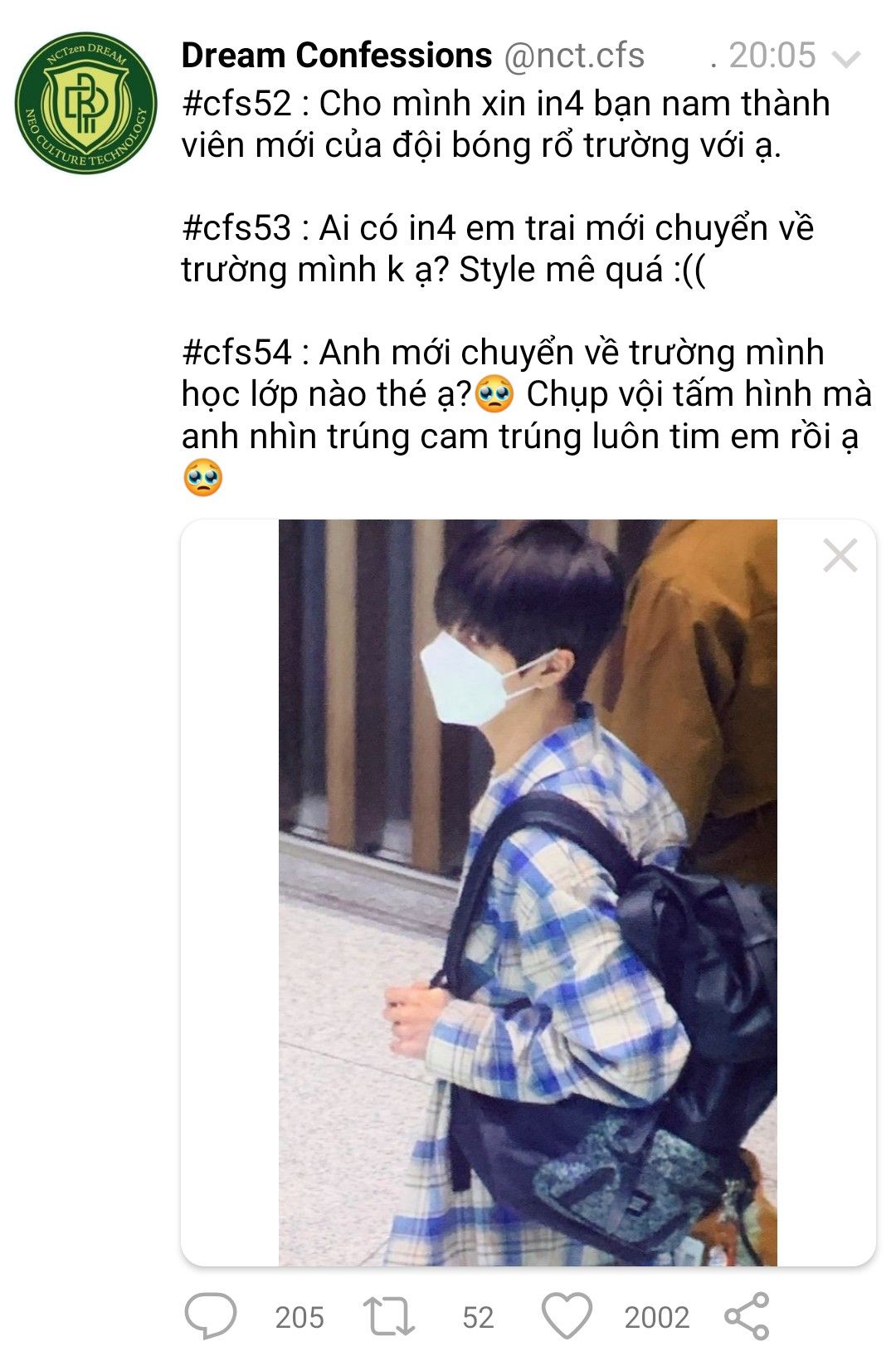The height and width of the screenshot is (1361, 896).
Task: Expand the tweet options chevron
Action: (845, 60)
